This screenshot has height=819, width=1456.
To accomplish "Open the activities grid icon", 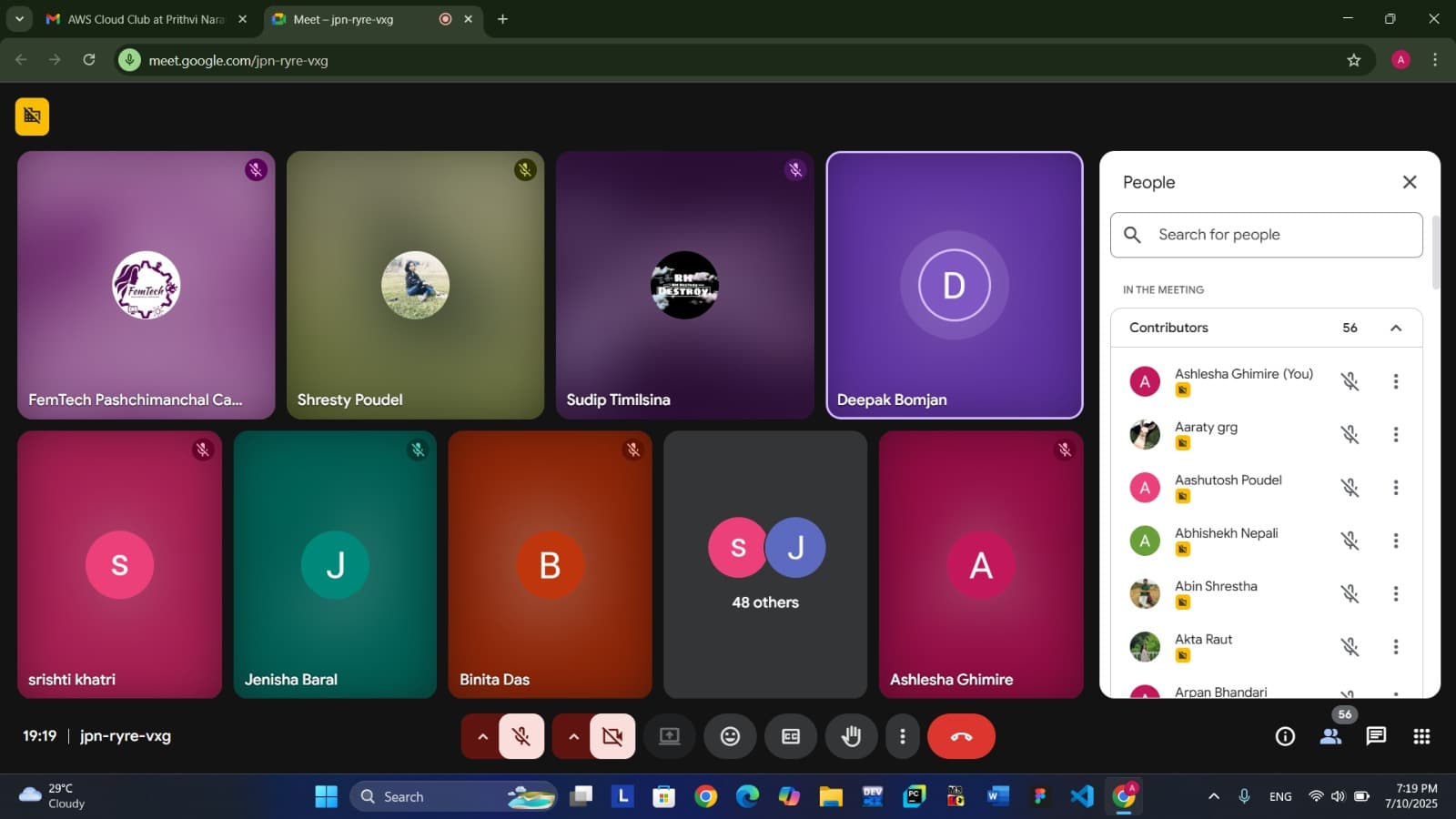I will coord(1421,736).
